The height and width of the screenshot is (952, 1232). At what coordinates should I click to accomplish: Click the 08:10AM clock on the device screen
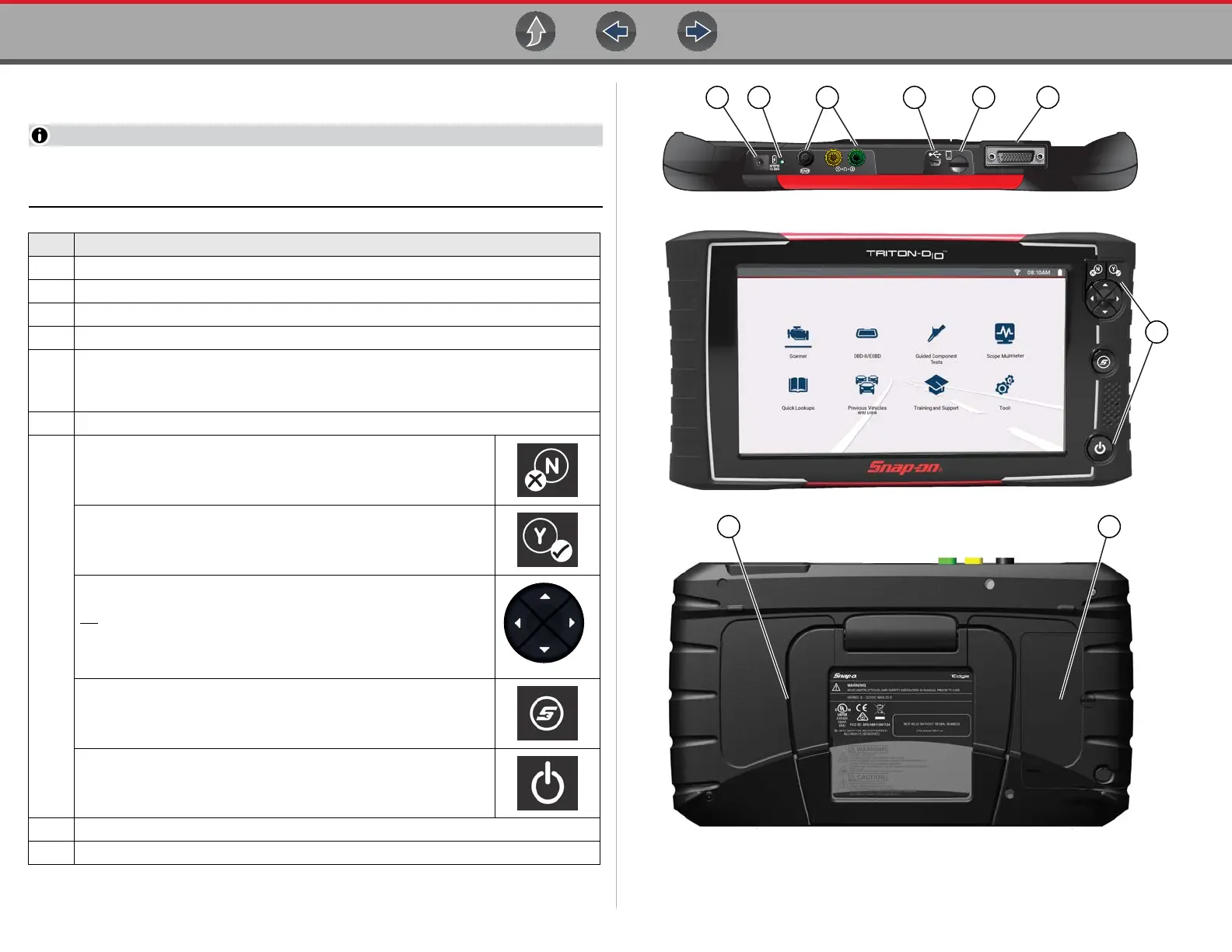(1038, 272)
